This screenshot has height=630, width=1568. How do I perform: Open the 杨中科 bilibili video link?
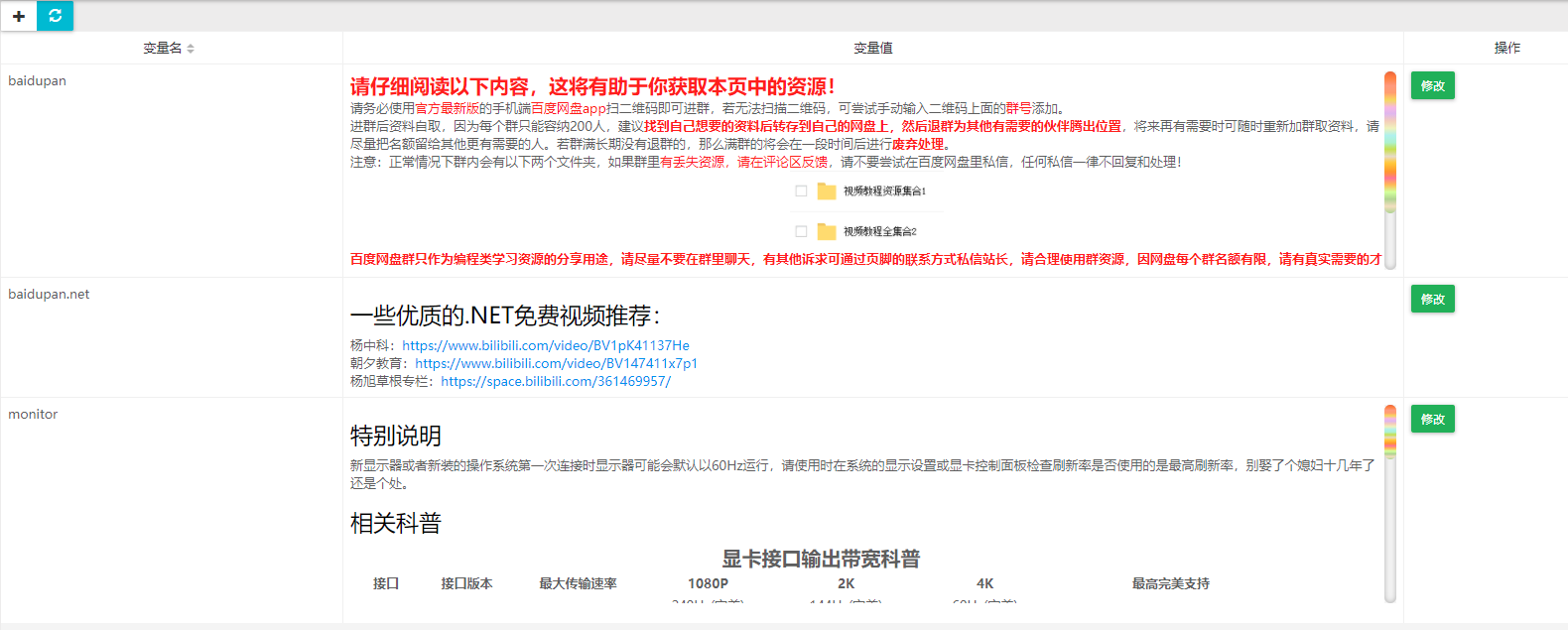545,346
